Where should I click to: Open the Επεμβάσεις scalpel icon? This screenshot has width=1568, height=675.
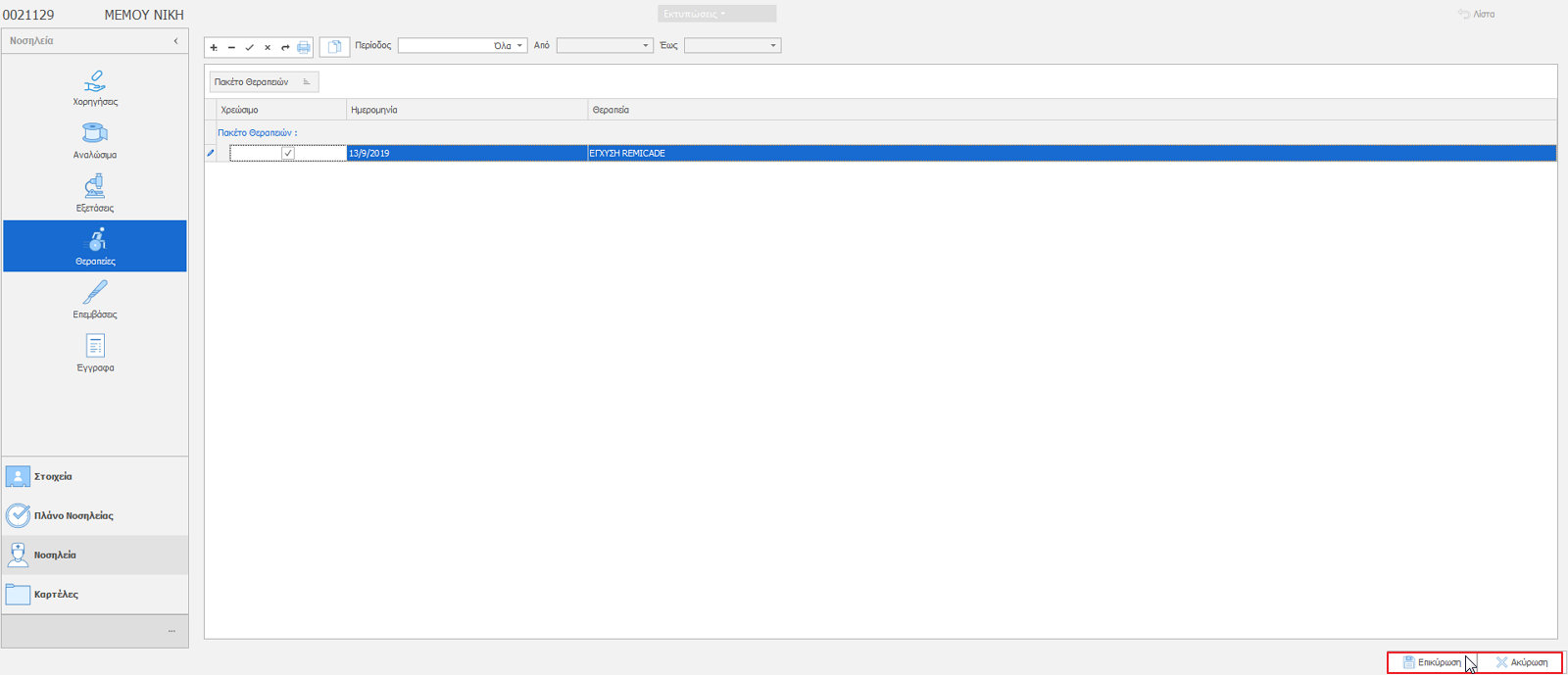95,294
